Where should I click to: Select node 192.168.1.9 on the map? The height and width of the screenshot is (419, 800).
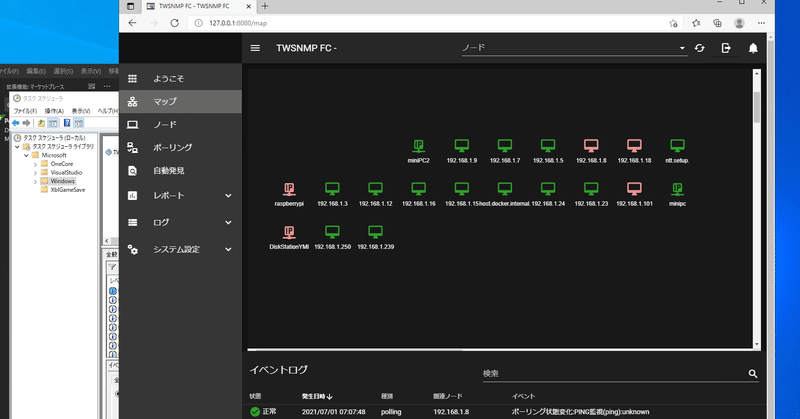point(462,145)
